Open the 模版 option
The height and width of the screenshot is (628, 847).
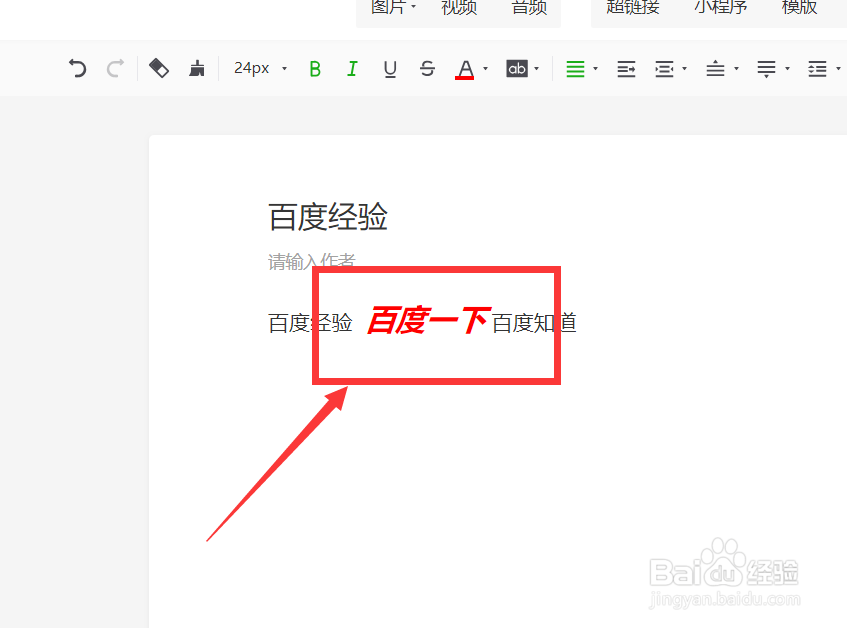pos(799,7)
